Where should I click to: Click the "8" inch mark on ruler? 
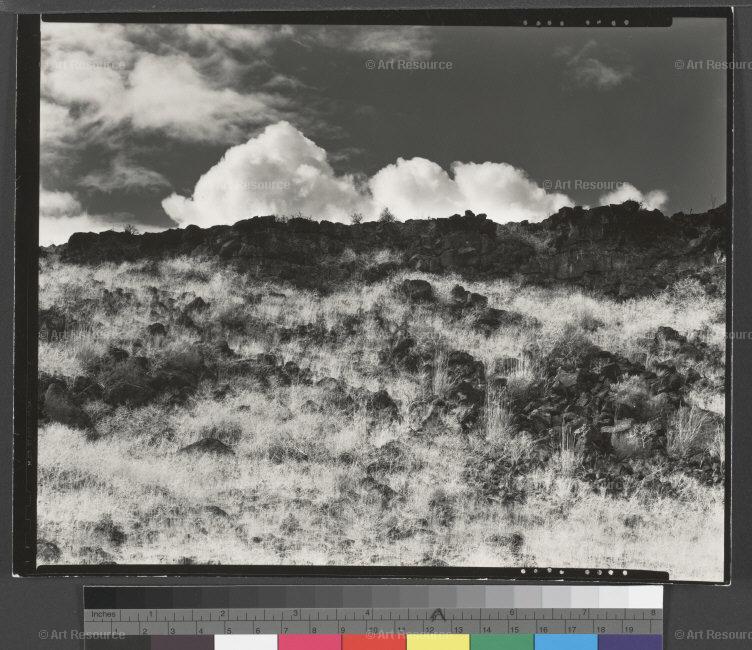click(x=653, y=613)
